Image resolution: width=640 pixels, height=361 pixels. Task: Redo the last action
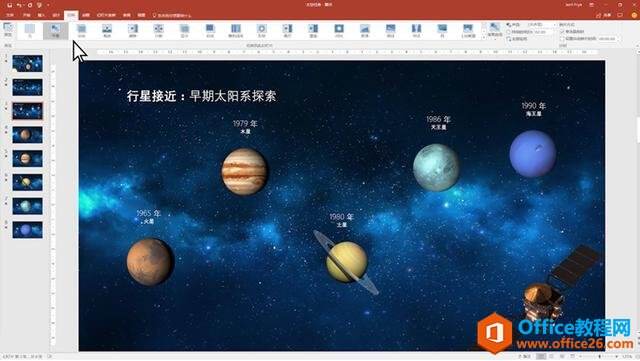tap(29, 5)
